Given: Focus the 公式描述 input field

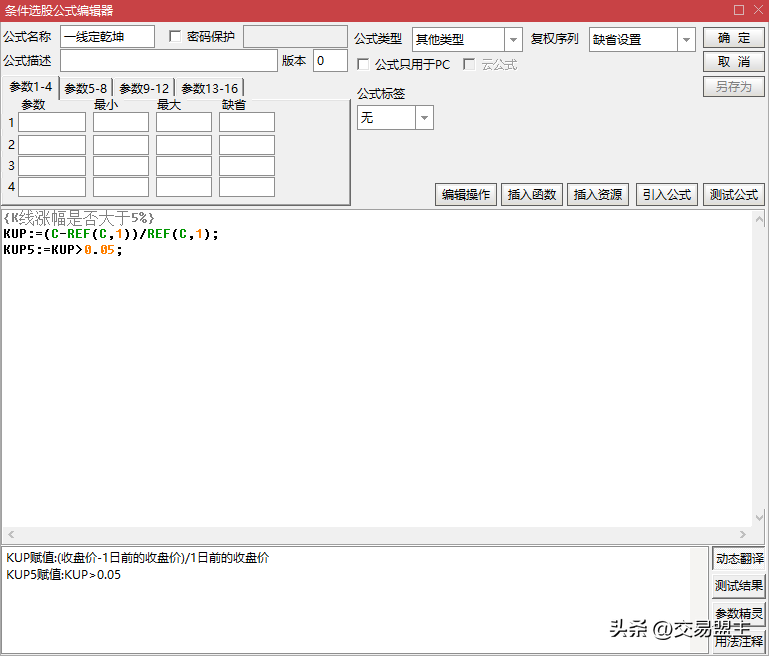Looking at the screenshot, I should tap(169, 61).
